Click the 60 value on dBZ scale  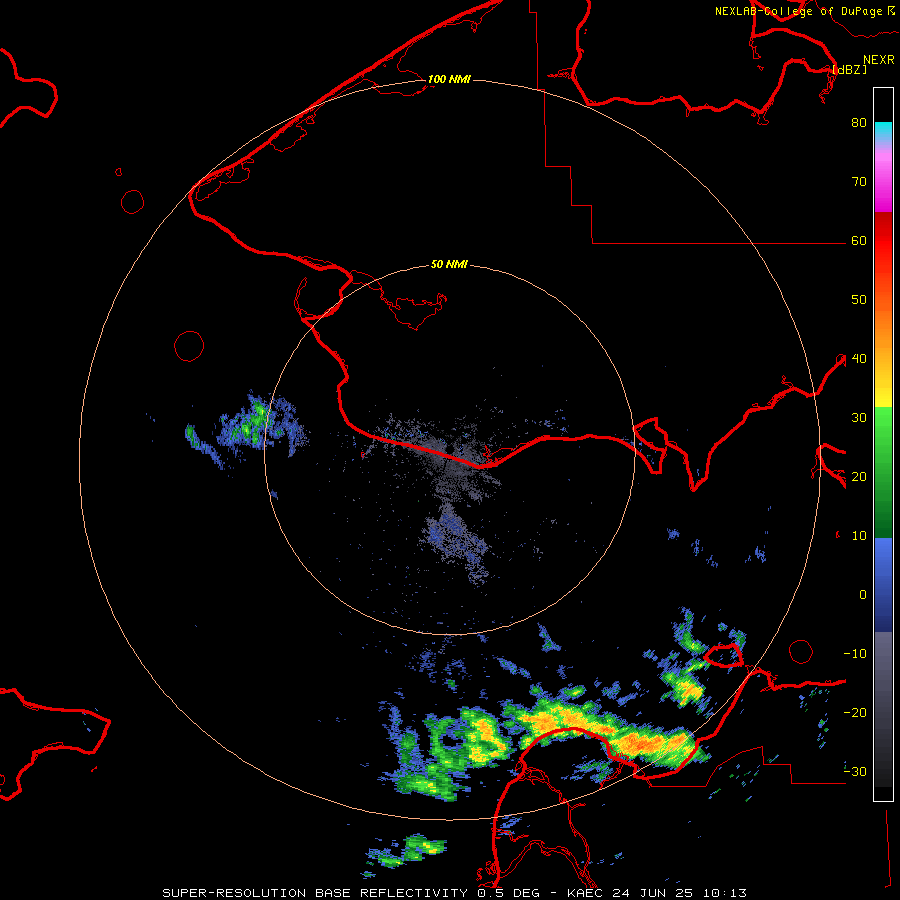click(859, 241)
